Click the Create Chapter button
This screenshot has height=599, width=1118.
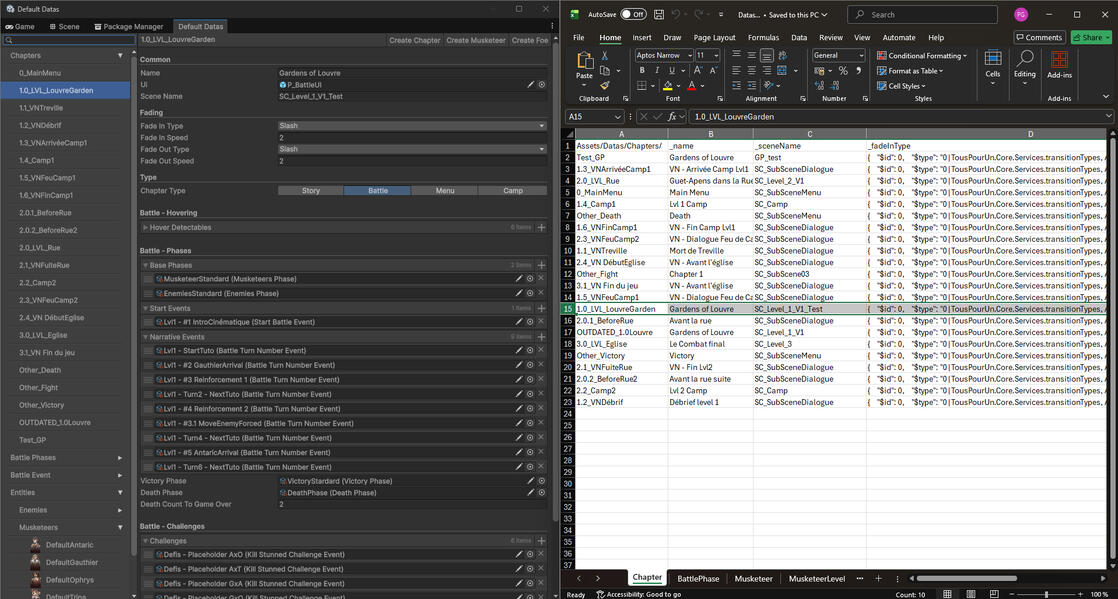414,40
